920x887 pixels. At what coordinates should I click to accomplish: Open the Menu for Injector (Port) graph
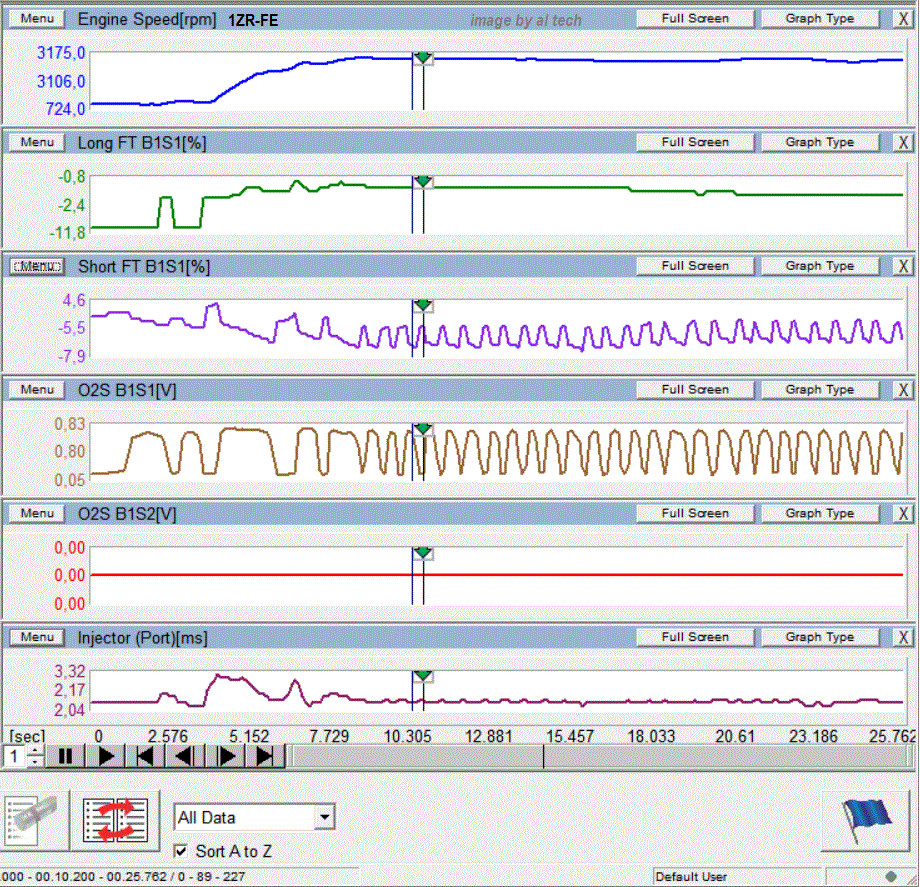point(37,637)
